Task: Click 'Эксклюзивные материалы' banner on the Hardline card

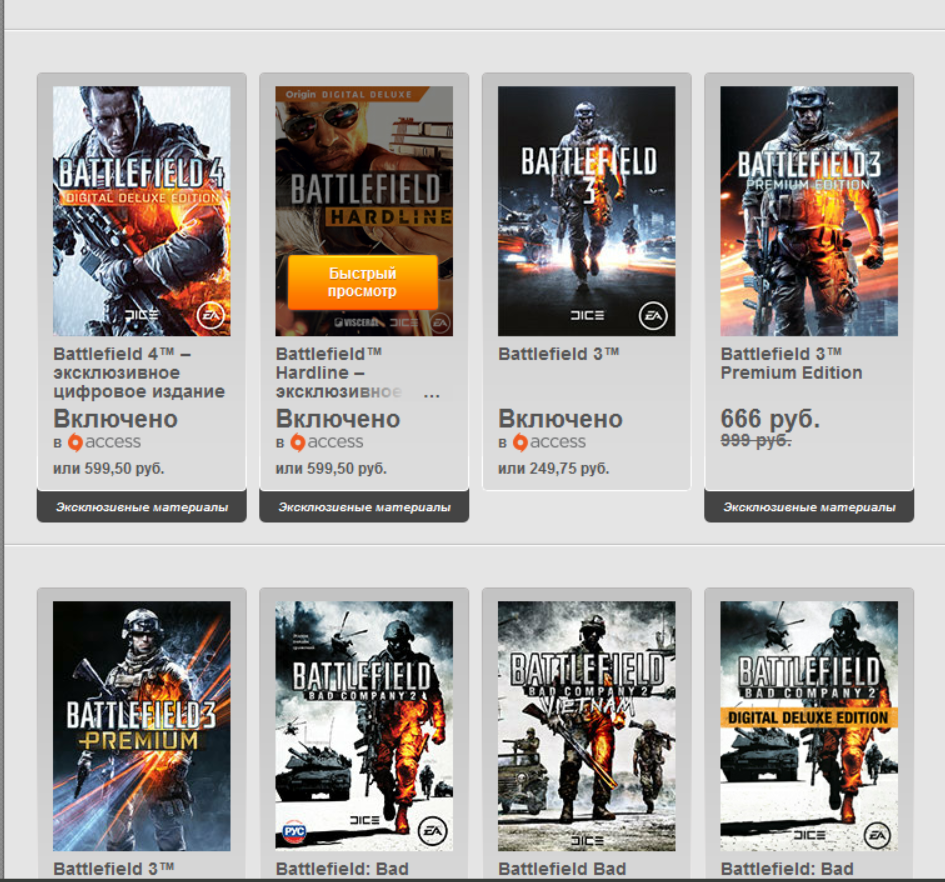Action: 364,507
